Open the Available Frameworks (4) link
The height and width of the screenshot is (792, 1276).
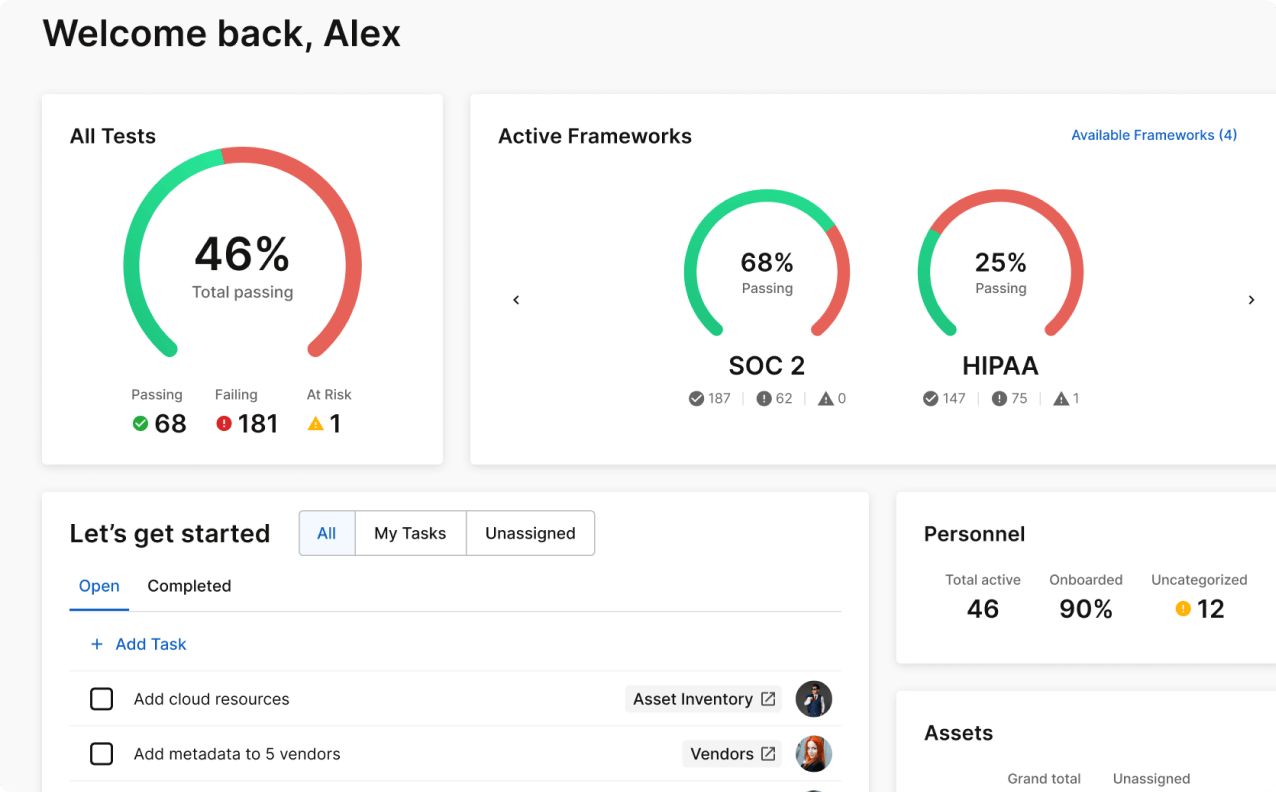coord(1154,135)
